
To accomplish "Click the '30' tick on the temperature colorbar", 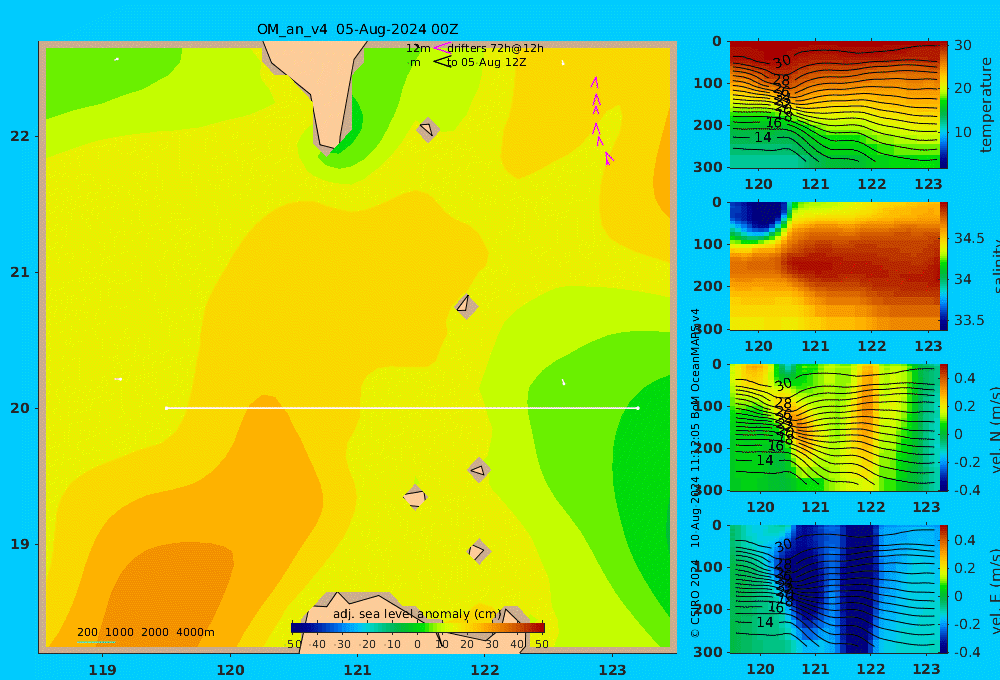I will [963, 45].
